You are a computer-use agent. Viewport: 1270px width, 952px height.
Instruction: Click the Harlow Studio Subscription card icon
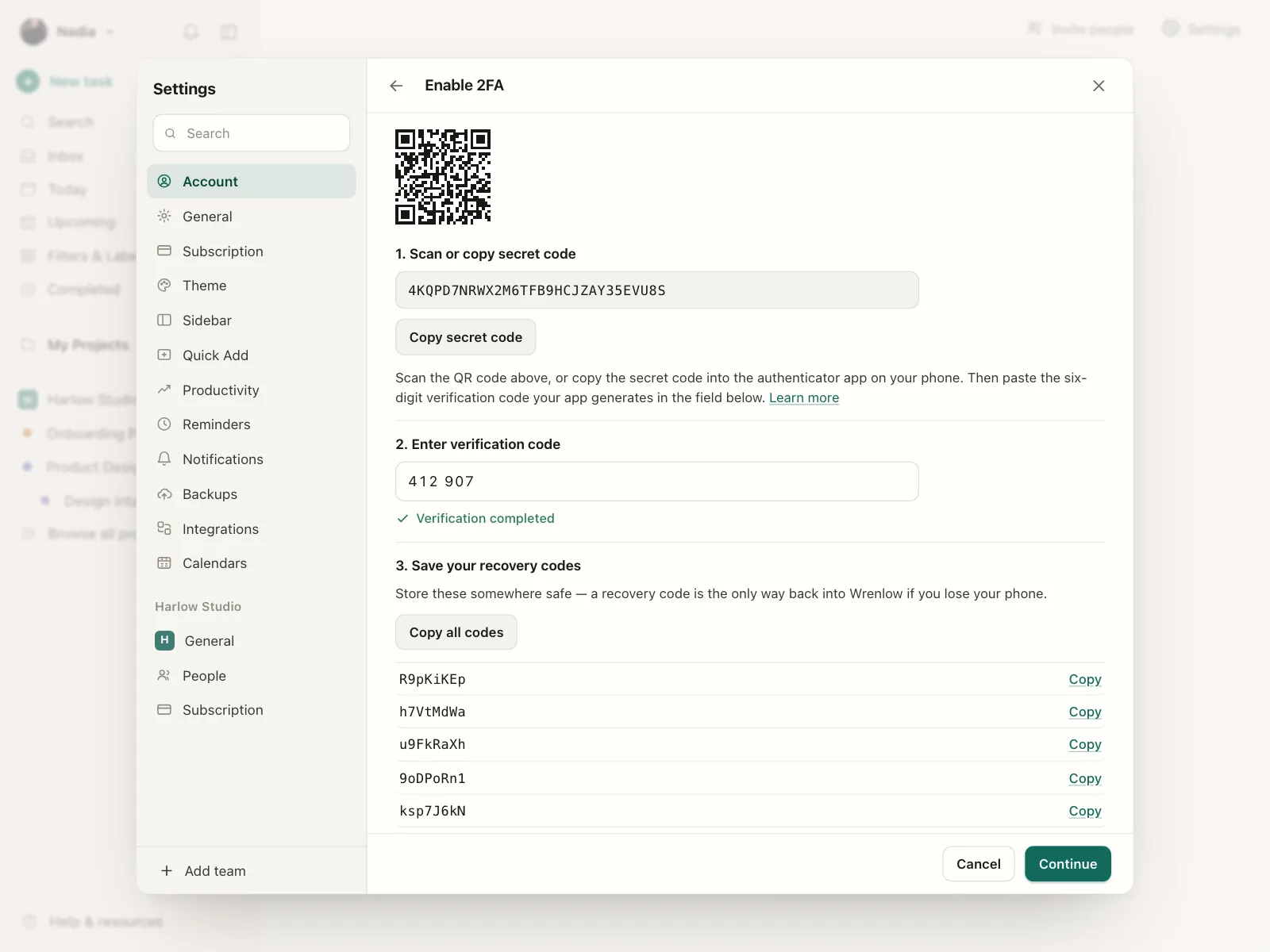click(164, 710)
